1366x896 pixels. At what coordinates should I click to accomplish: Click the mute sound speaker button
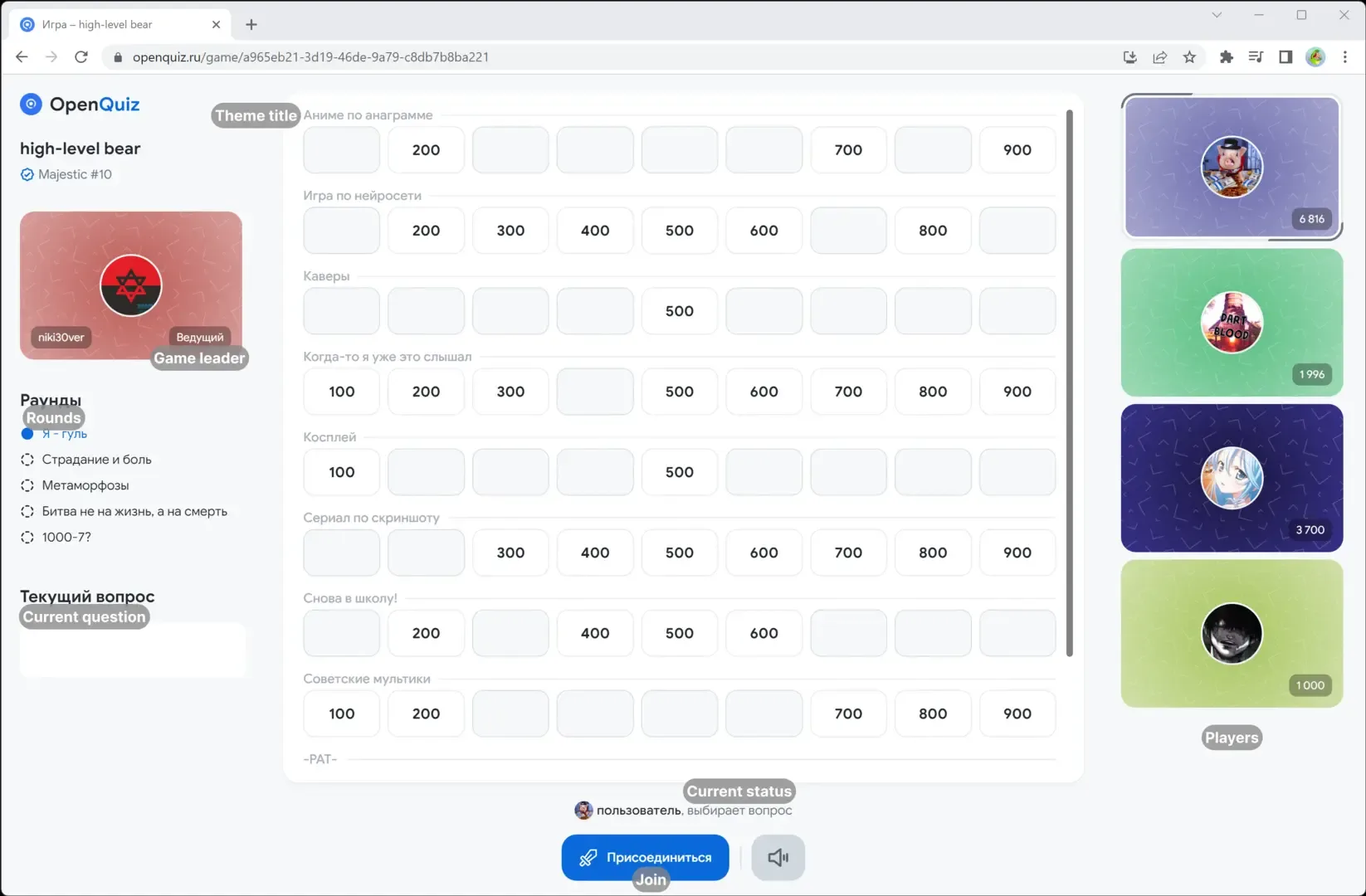pyautogui.click(x=778, y=857)
